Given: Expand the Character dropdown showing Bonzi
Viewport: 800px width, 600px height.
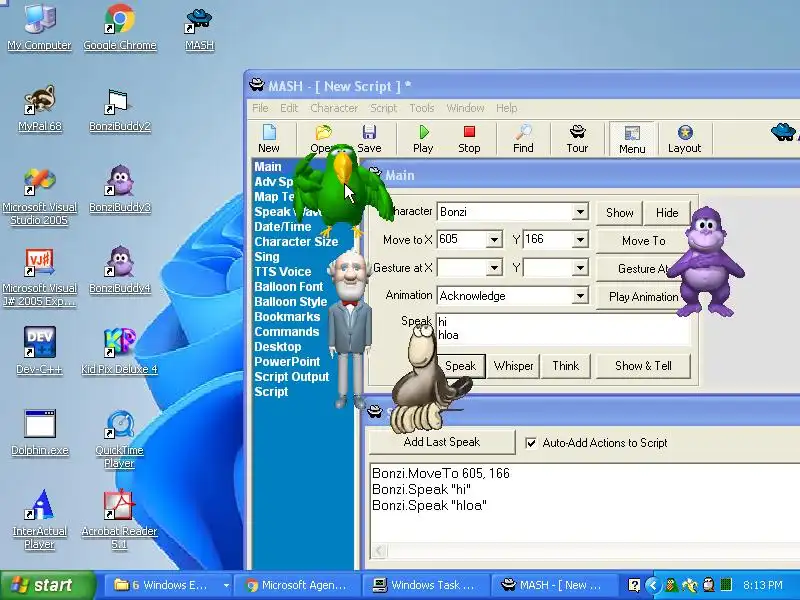Looking at the screenshot, I should click(580, 212).
